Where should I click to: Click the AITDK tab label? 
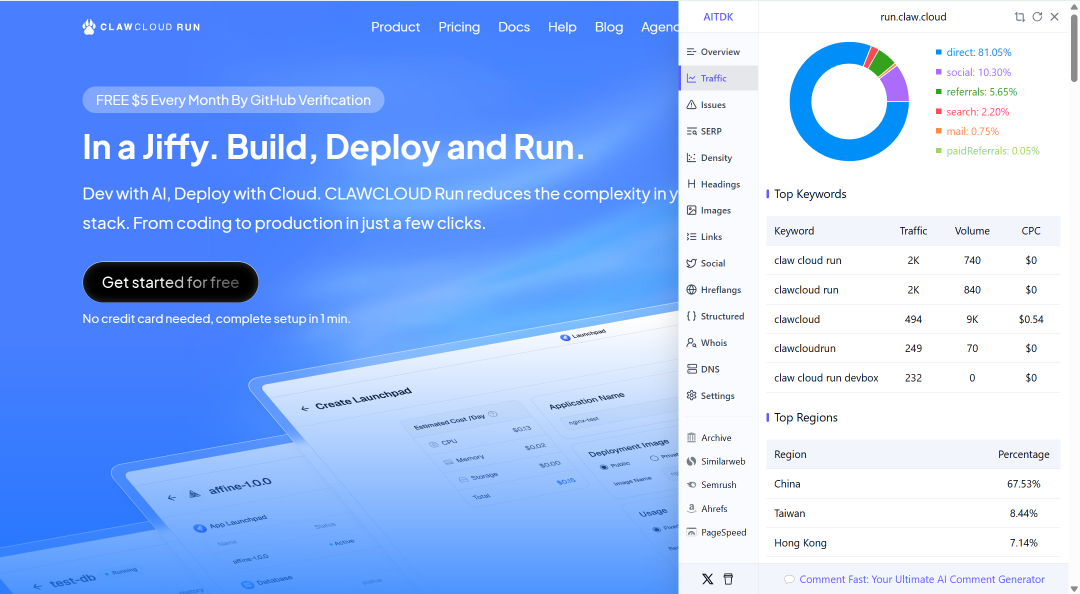pyautogui.click(x=718, y=17)
